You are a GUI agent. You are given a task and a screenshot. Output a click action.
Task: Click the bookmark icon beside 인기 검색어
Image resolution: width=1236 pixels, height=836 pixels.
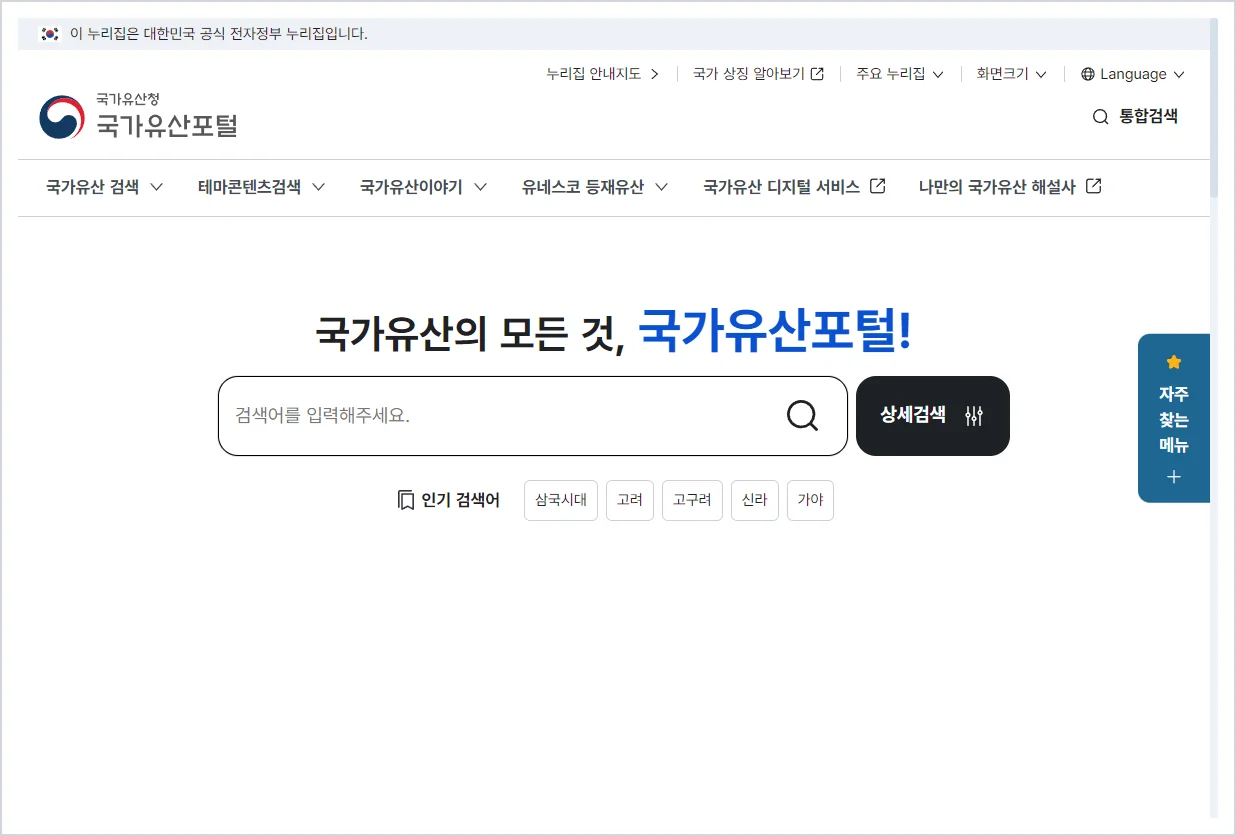(x=406, y=500)
